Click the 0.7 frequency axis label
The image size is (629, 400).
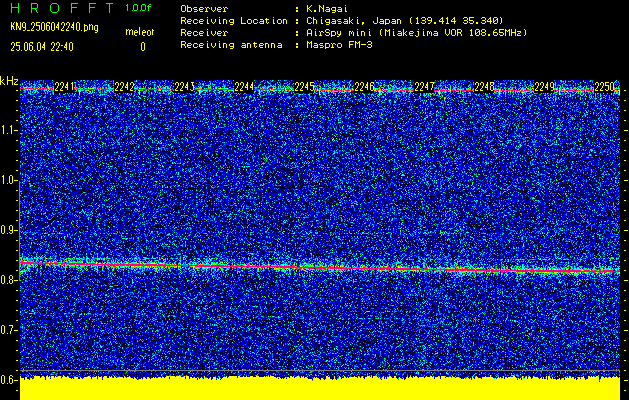8,330
